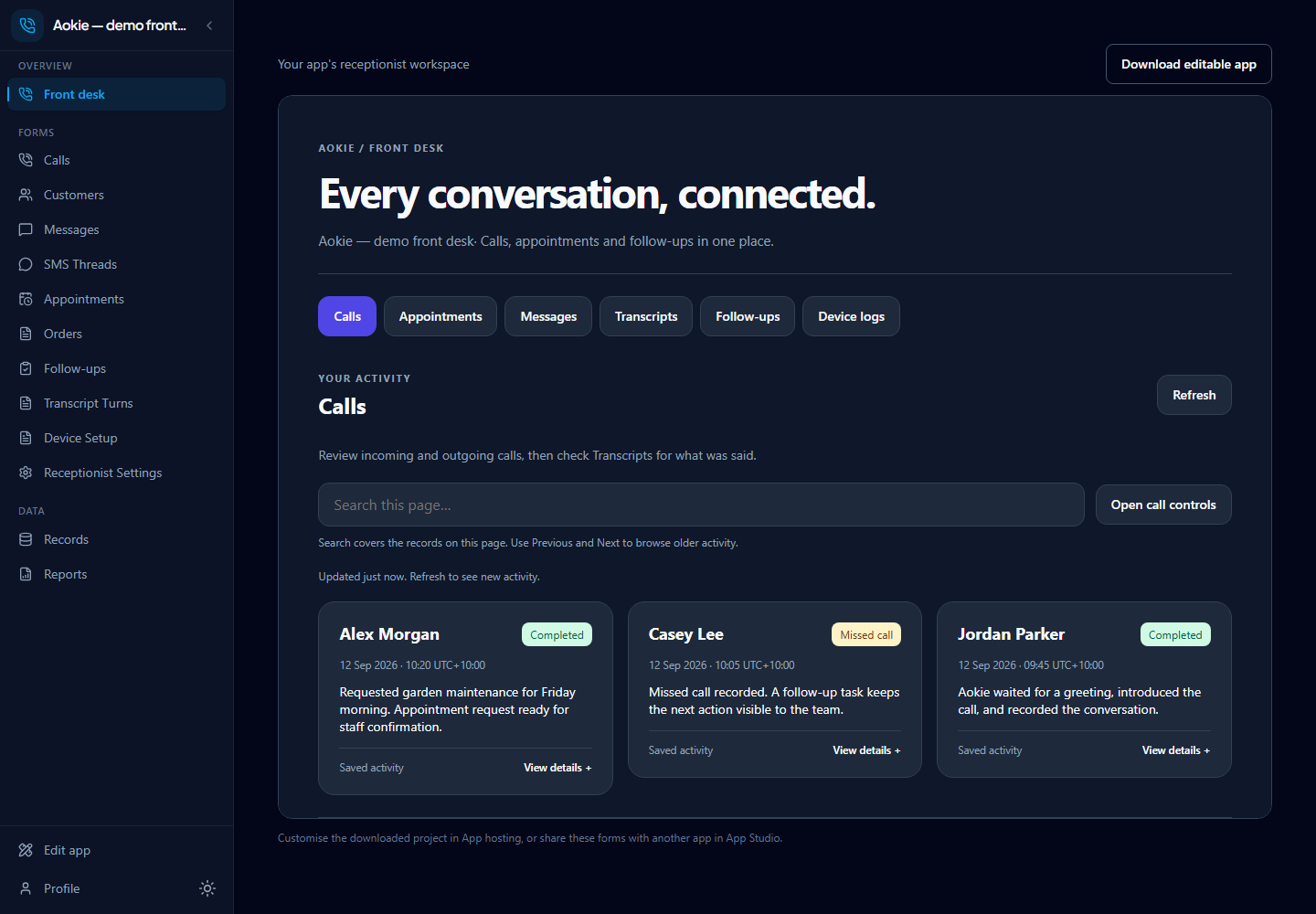Click the Device Setup document icon
The width and height of the screenshot is (1316, 914).
coord(26,438)
